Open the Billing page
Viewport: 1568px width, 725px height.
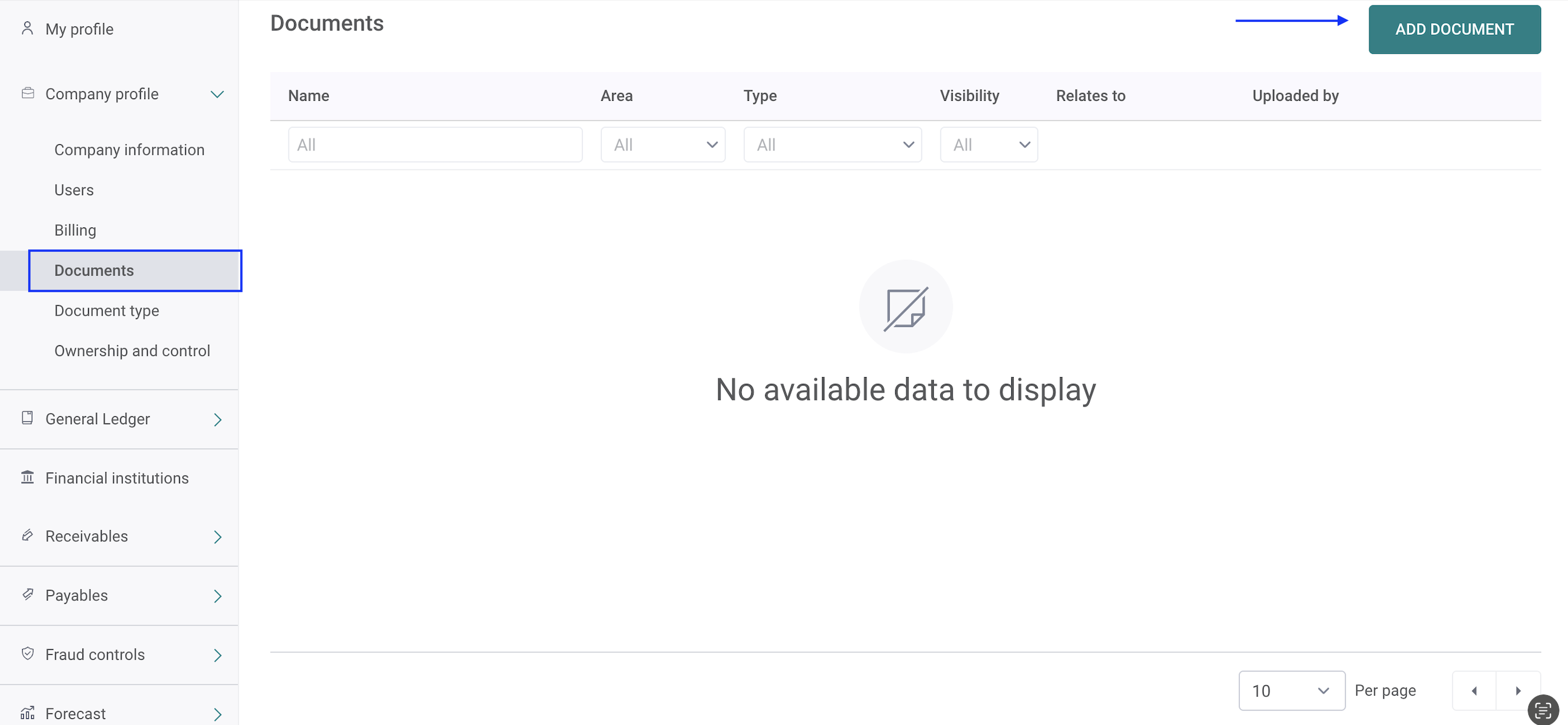pyautogui.click(x=75, y=230)
